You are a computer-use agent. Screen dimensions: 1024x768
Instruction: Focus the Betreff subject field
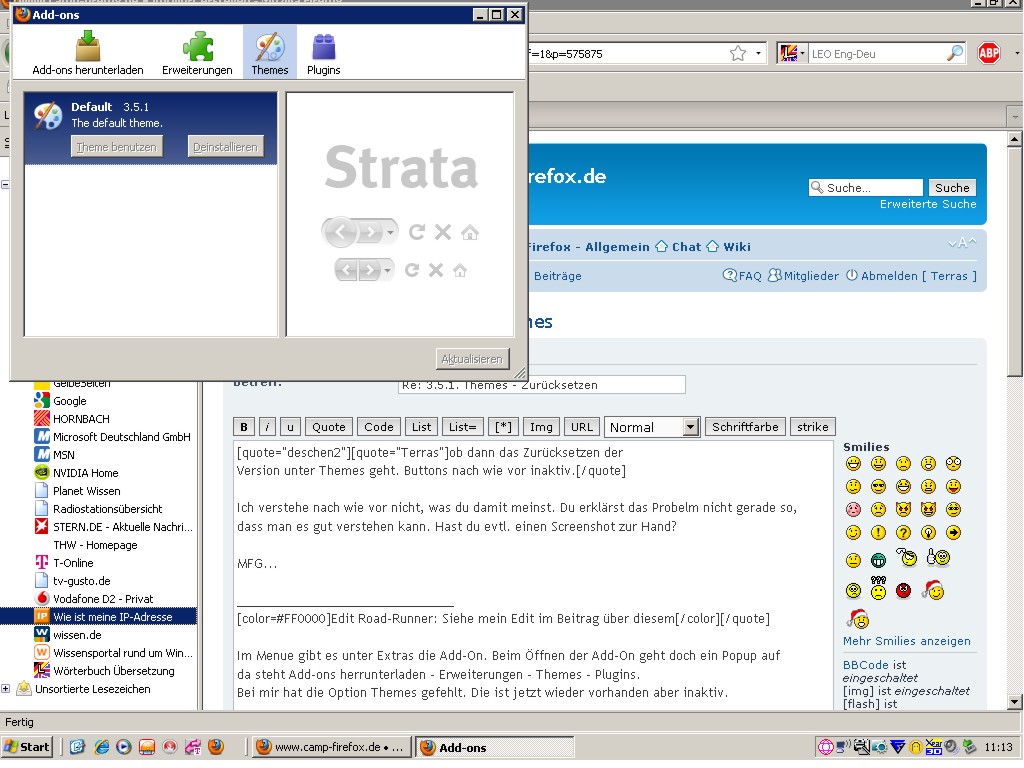(x=541, y=385)
